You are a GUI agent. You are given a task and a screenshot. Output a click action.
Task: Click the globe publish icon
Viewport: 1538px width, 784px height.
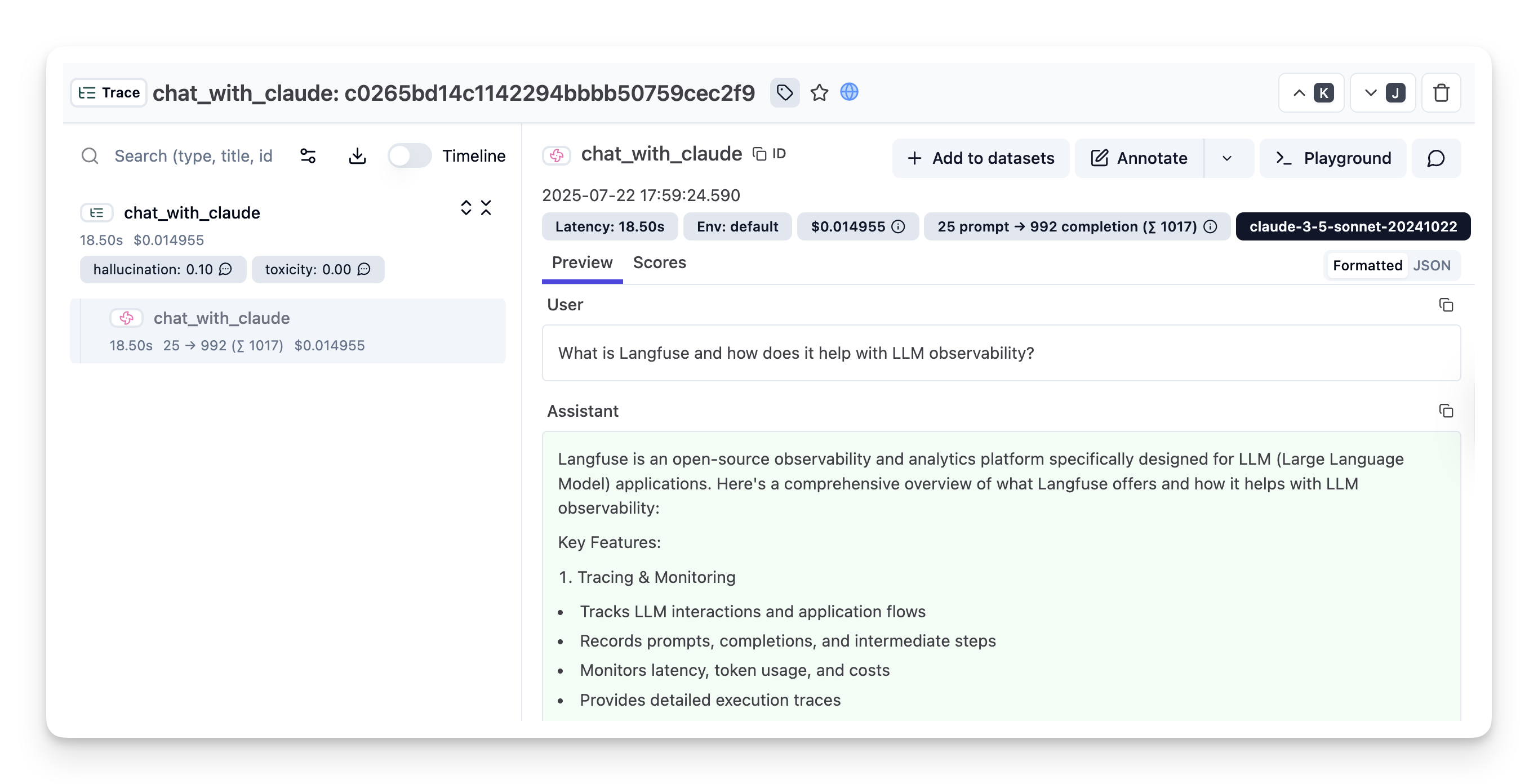click(849, 92)
